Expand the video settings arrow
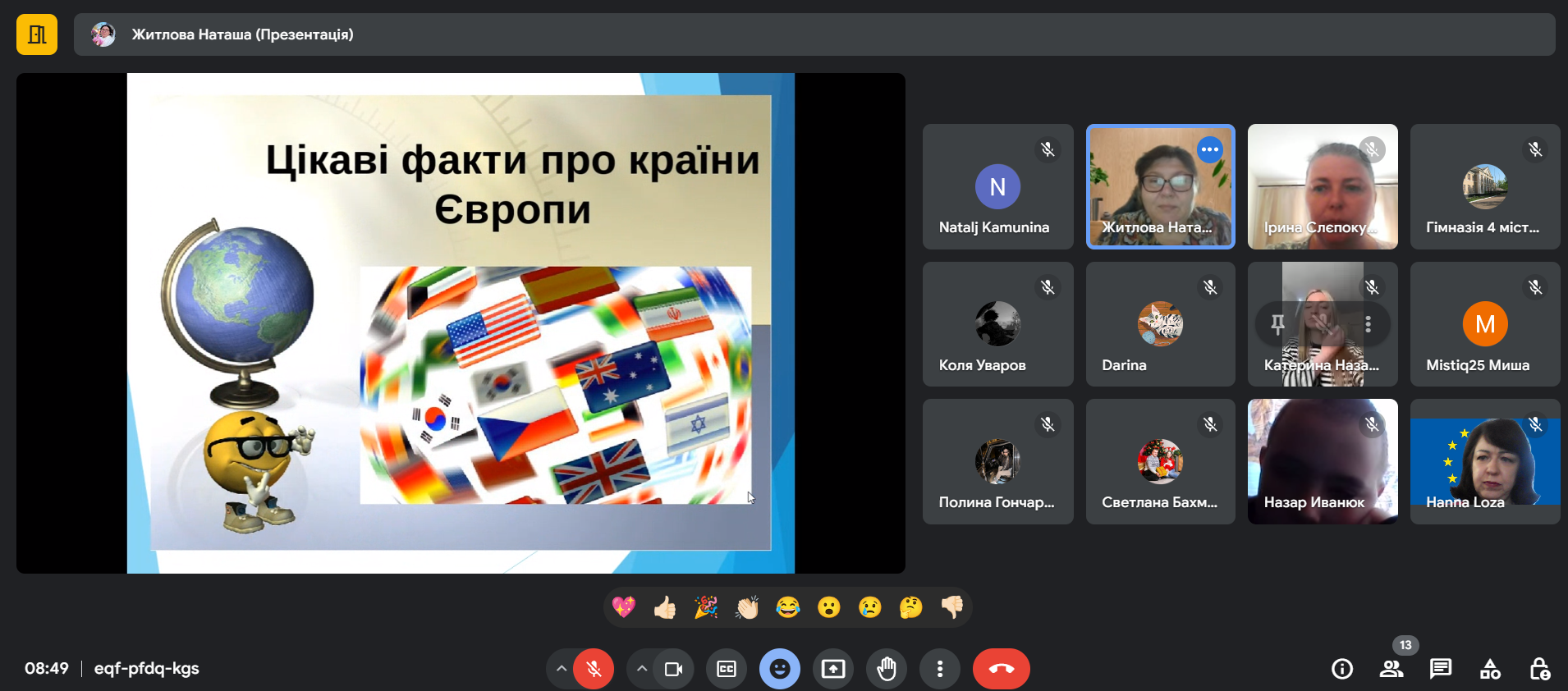Screen dimensions: 1568x691 [642, 669]
